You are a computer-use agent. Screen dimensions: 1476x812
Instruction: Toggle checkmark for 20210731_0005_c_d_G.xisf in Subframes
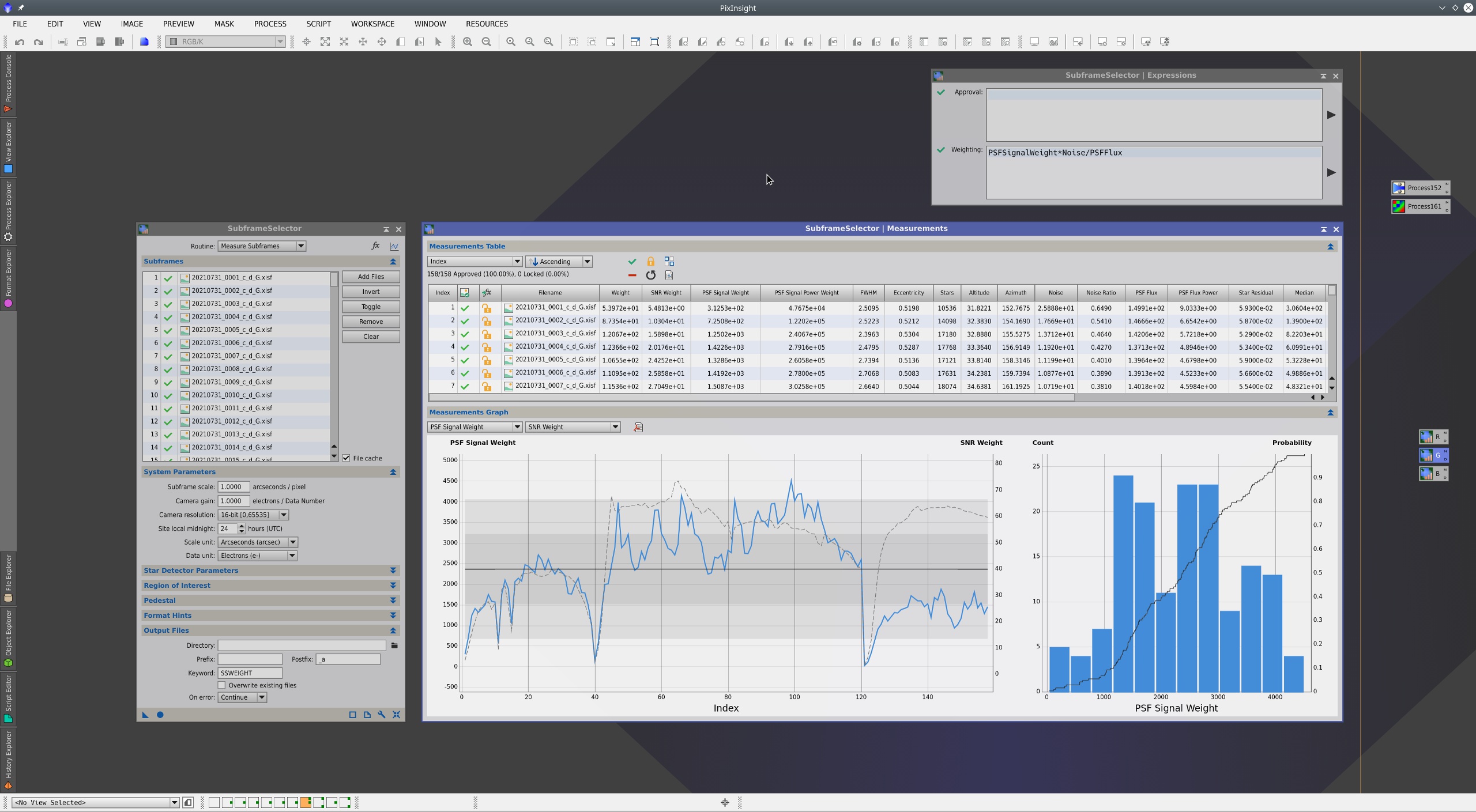pos(168,330)
